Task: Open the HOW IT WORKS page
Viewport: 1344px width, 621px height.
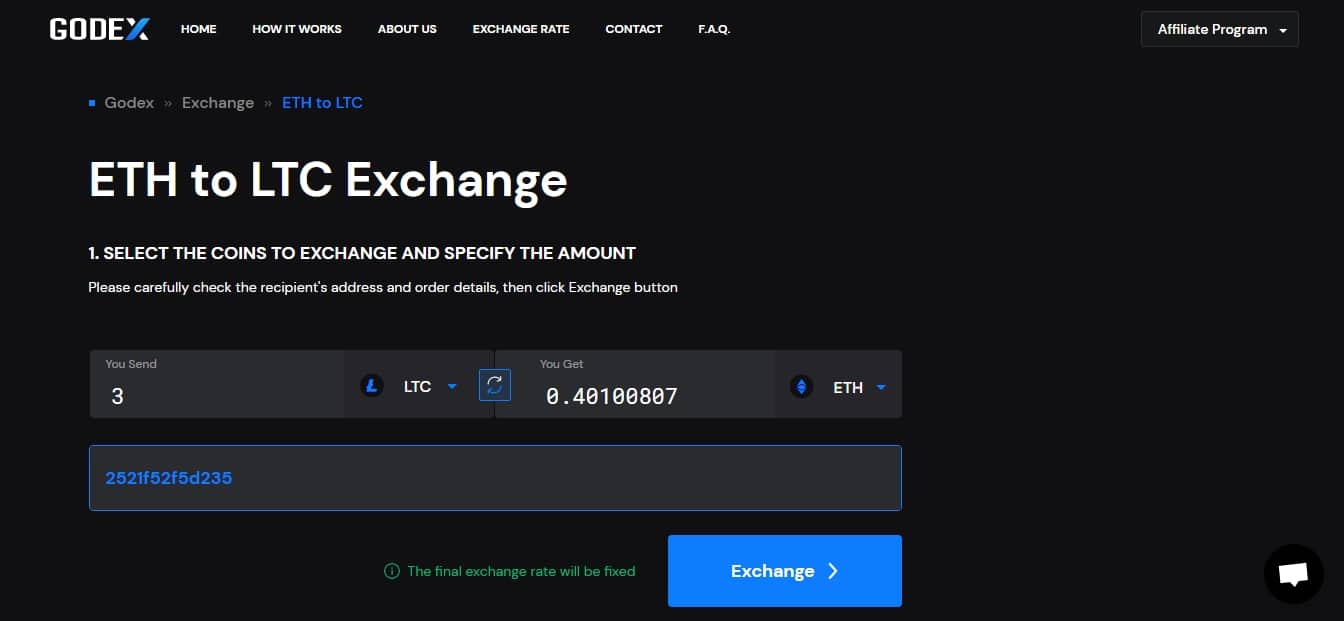Action: click(x=297, y=29)
